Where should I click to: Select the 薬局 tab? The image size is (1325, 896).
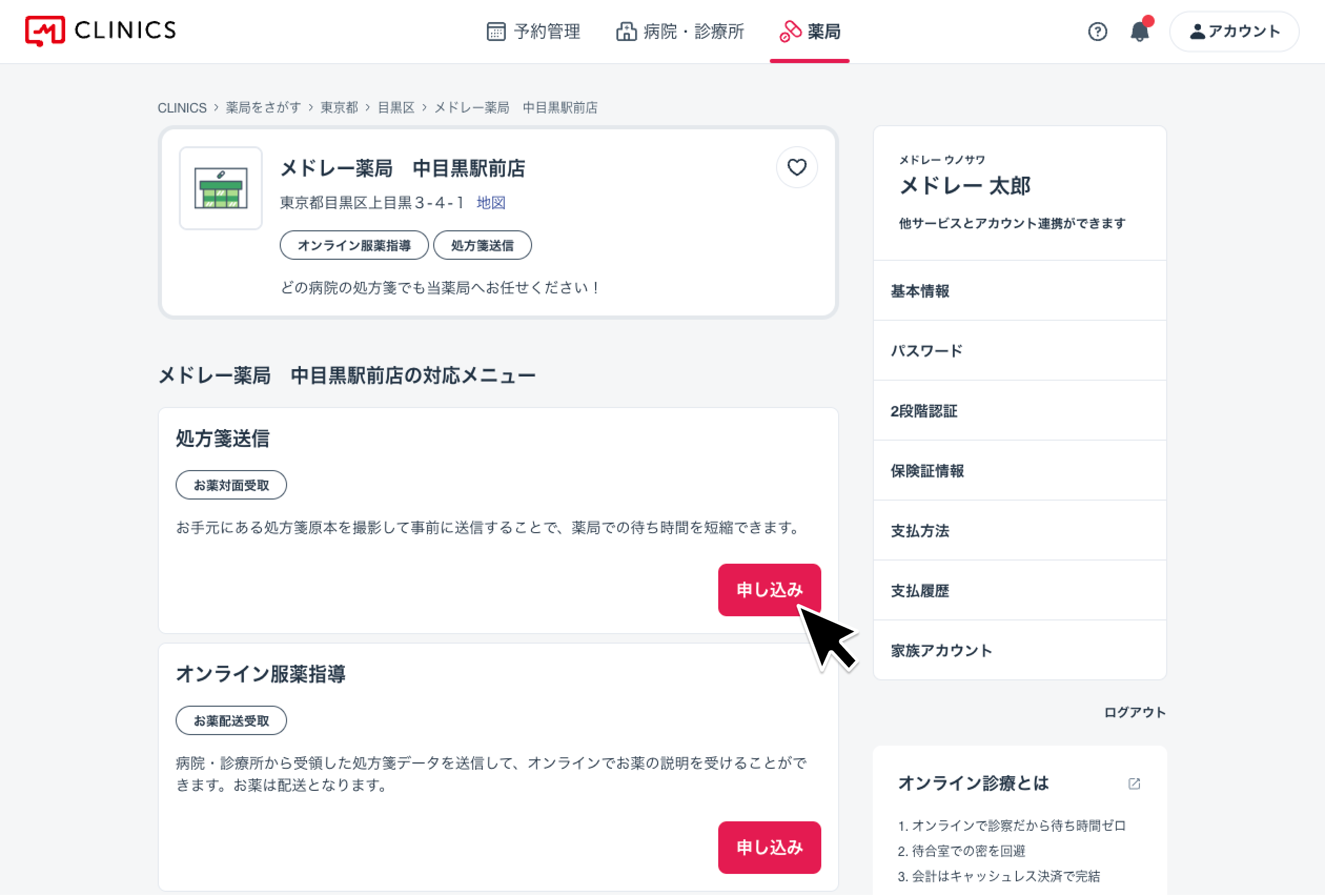click(810, 32)
